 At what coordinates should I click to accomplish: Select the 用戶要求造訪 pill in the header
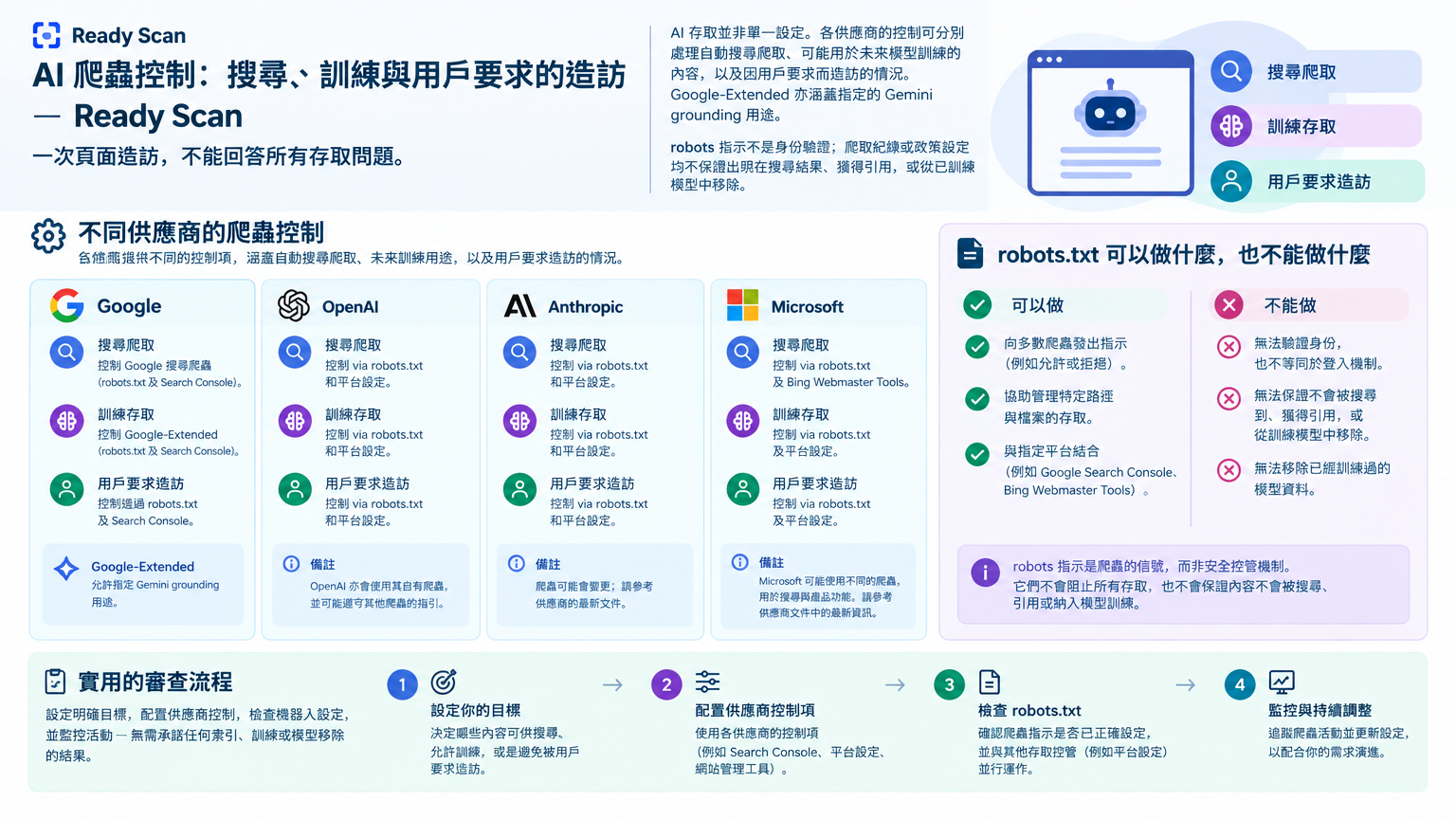[x=1317, y=181]
